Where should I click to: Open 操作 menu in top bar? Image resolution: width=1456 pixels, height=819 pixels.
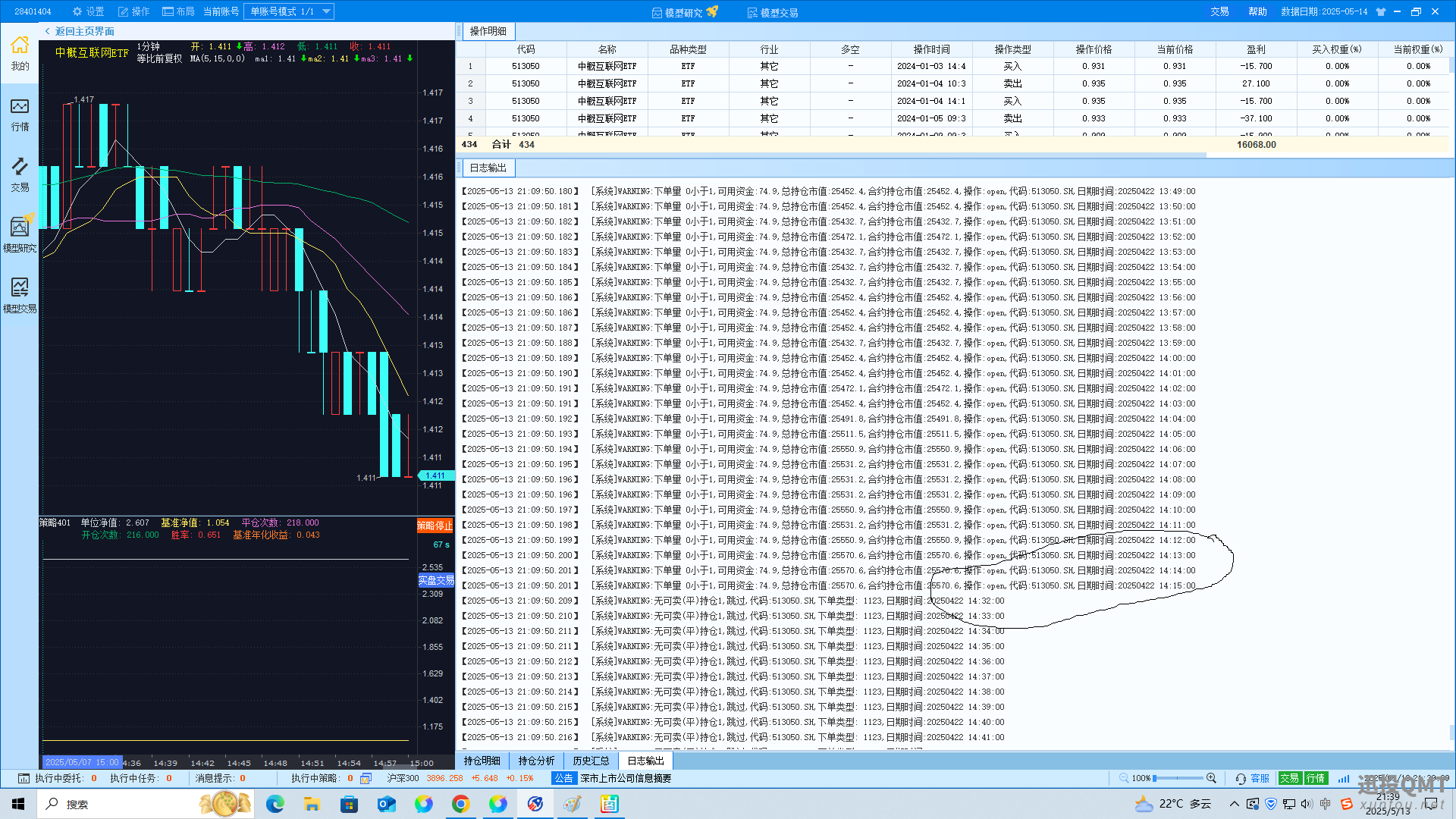click(134, 11)
